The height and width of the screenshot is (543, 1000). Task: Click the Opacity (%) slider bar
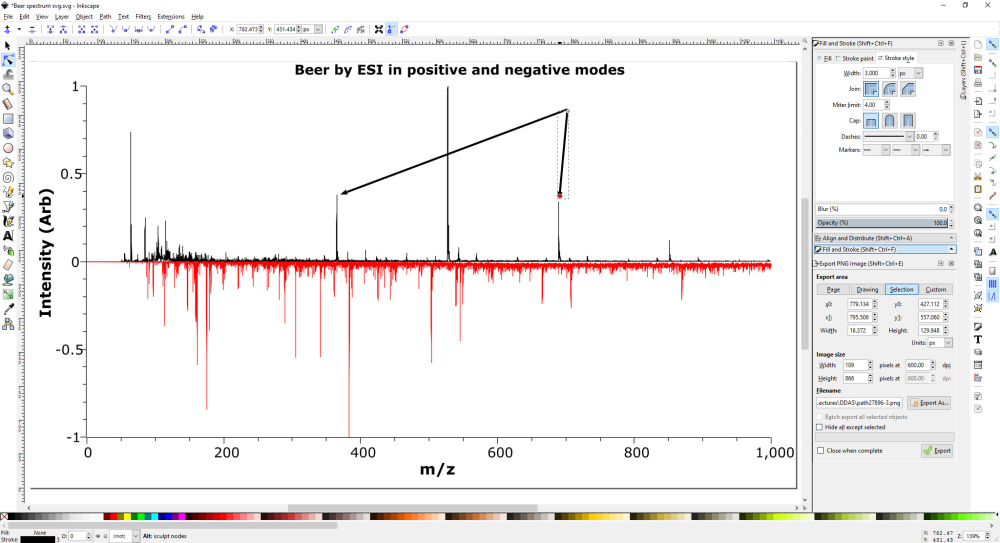click(882, 223)
